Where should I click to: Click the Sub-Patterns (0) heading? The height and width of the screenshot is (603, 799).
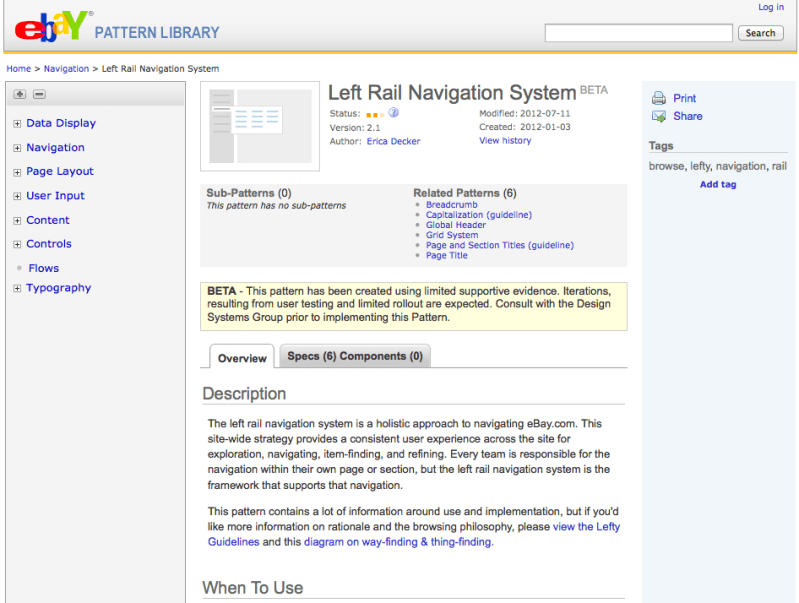[249, 193]
